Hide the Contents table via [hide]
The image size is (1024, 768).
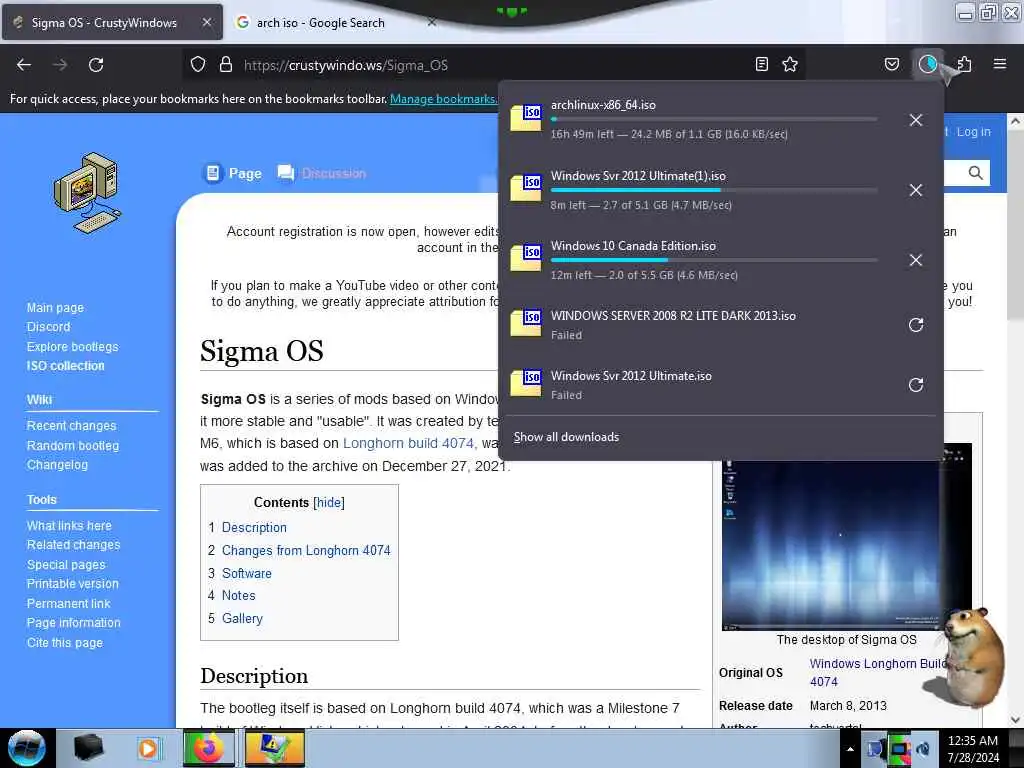click(x=328, y=502)
